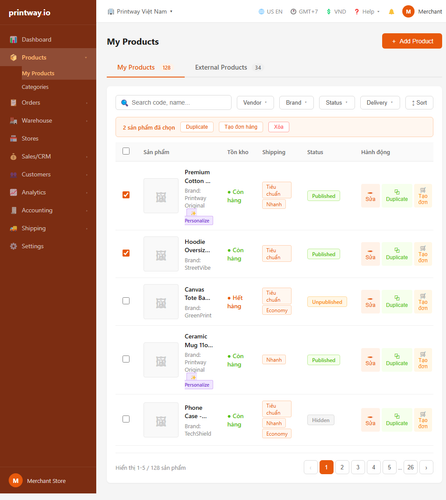Check the Phone Case product checkbox

(126, 419)
